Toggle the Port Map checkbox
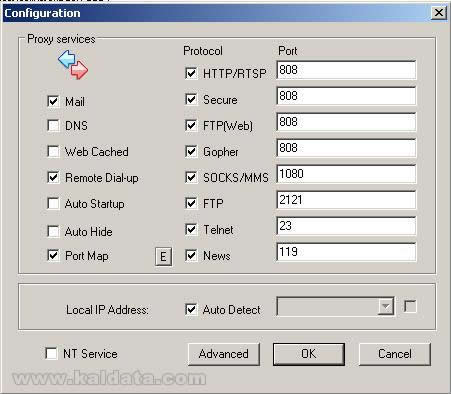The width and height of the screenshot is (451, 394). 53,256
